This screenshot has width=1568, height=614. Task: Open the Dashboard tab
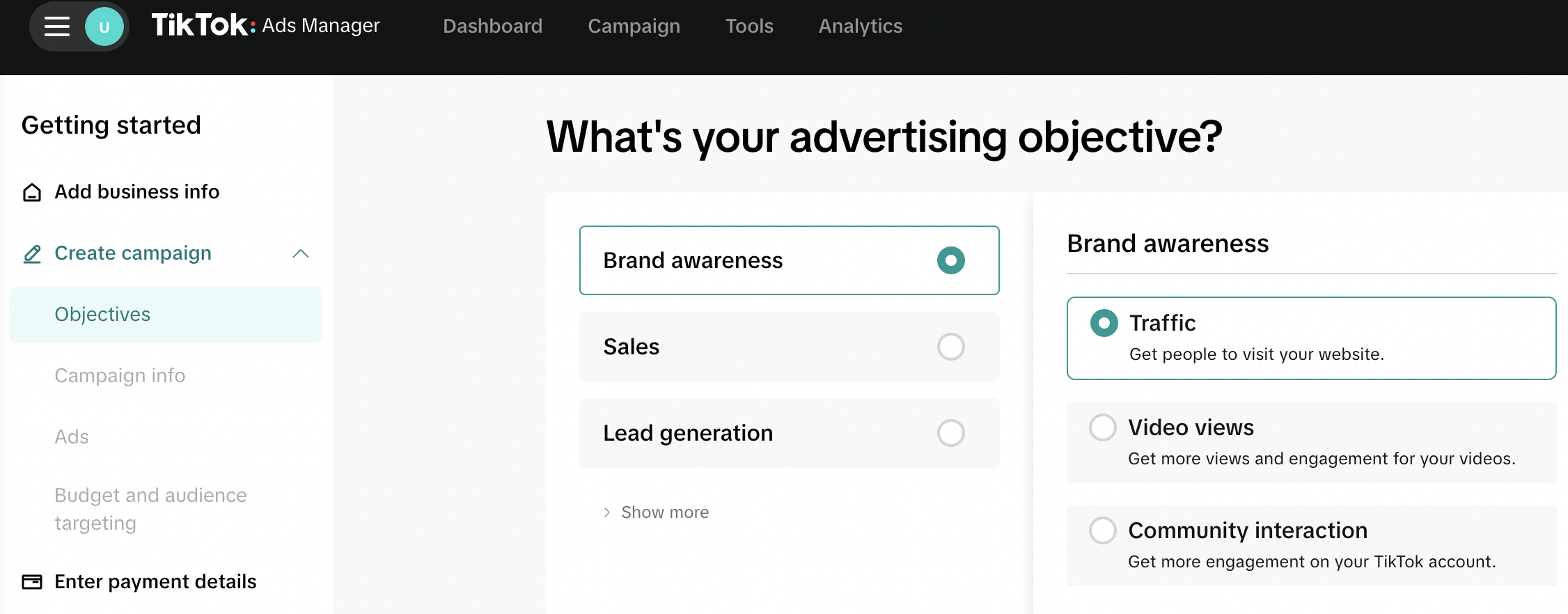(493, 26)
